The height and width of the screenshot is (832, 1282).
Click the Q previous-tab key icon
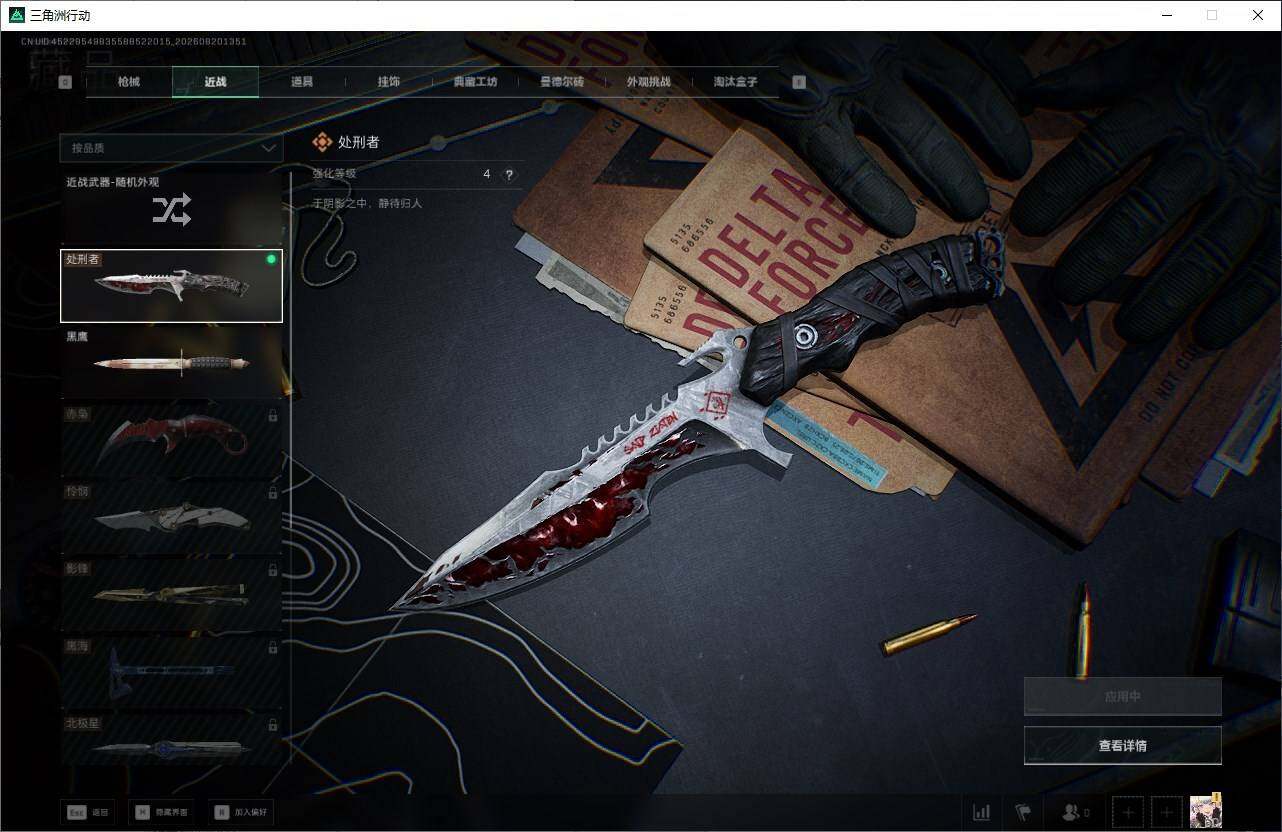(65, 82)
